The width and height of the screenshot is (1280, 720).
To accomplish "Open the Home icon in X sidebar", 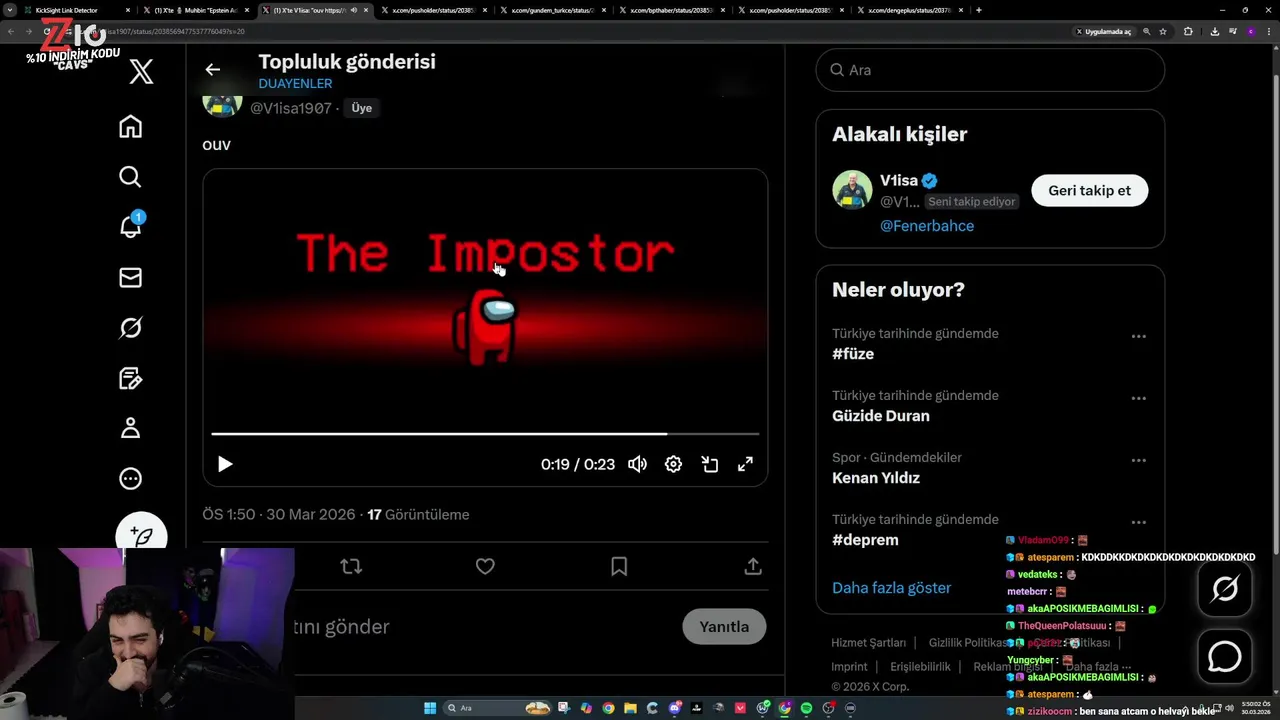I will coord(130,127).
